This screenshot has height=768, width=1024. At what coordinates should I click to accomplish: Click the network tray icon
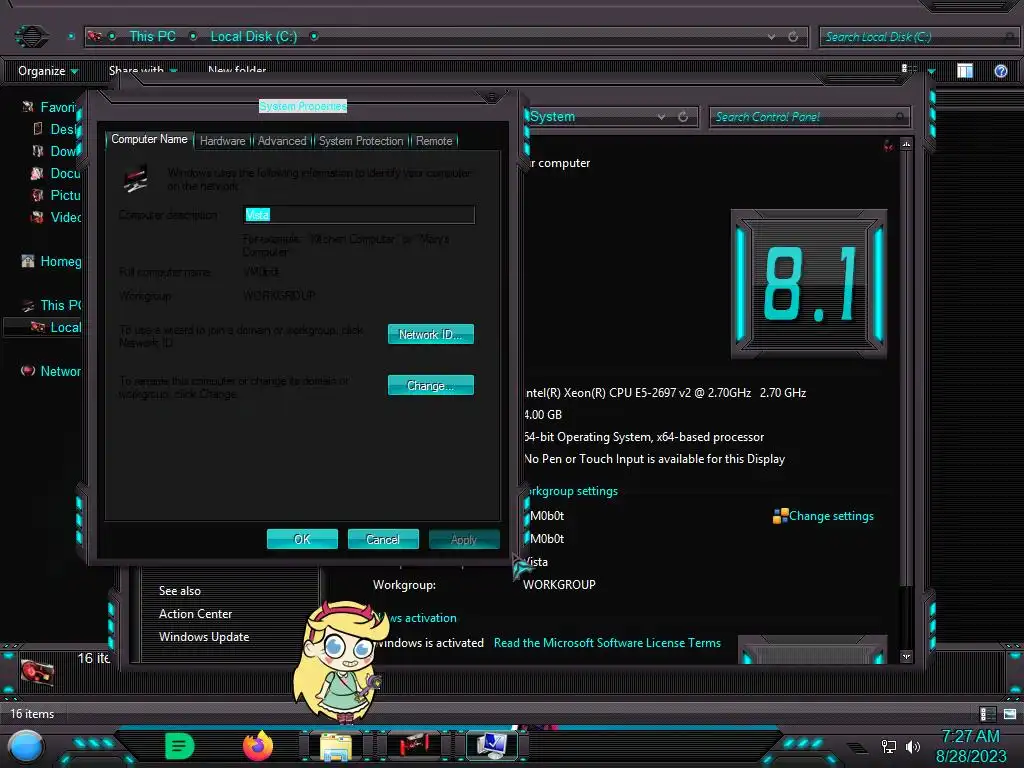[x=889, y=746]
